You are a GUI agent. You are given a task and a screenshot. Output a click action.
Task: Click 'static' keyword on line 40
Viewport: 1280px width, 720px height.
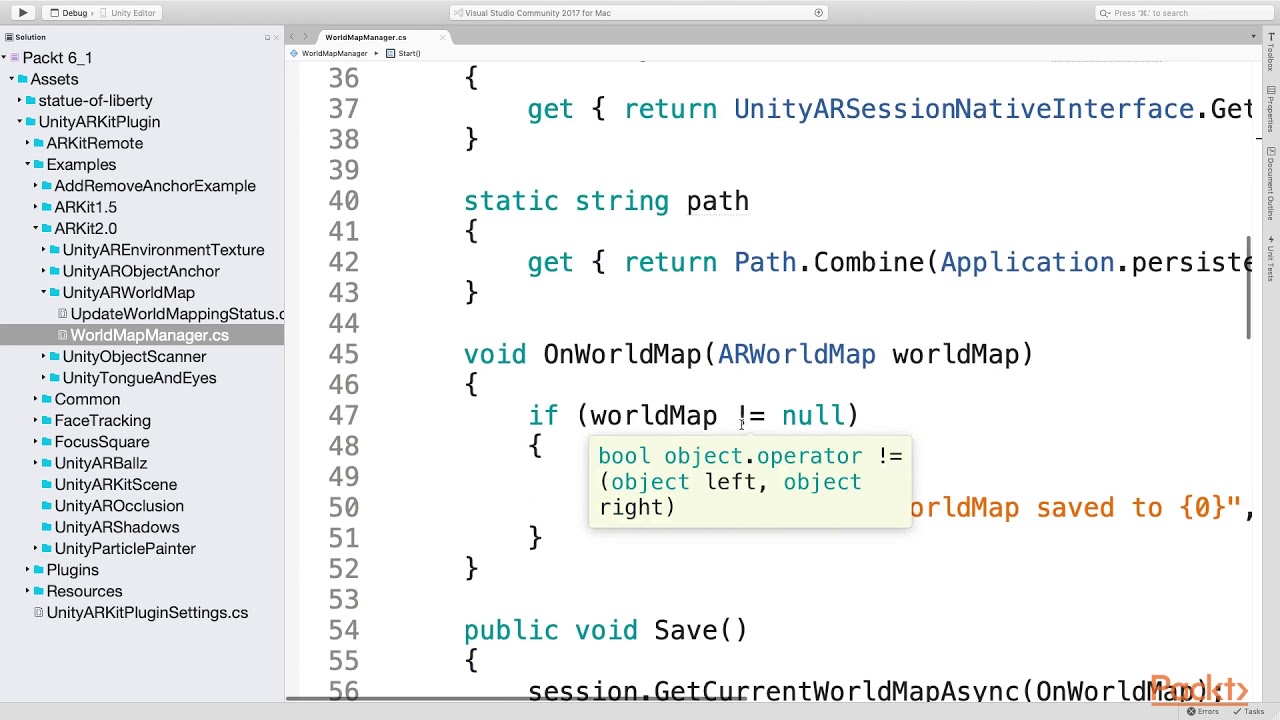click(x=511, y=201)
